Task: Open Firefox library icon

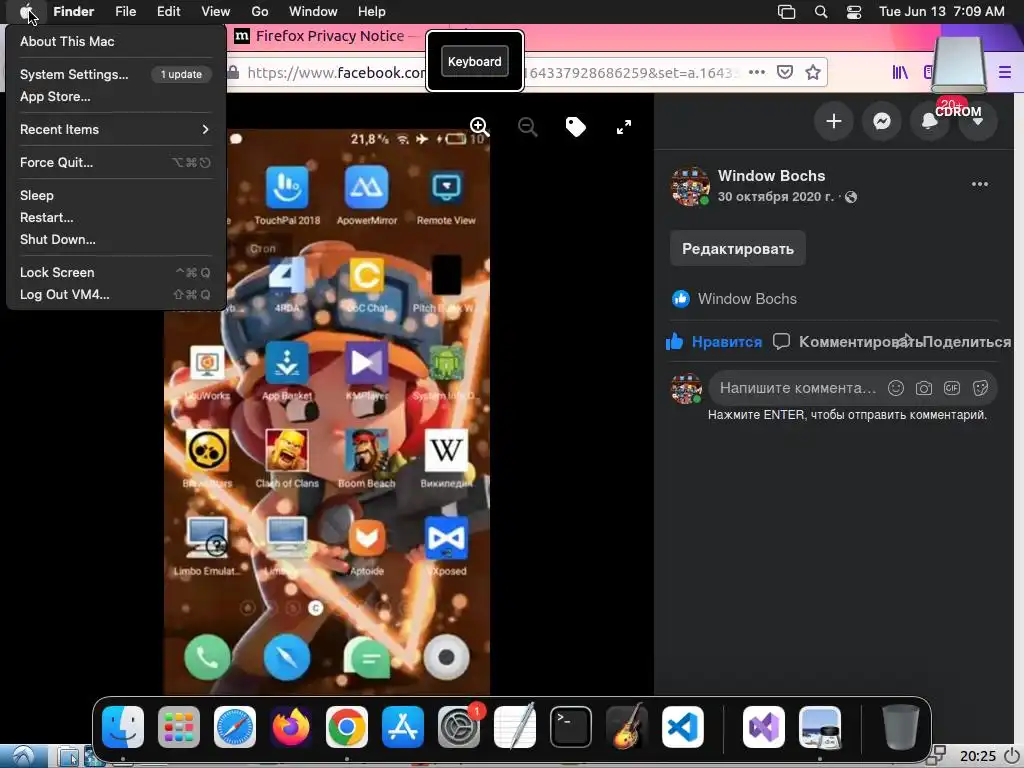Action: [900, 72]
